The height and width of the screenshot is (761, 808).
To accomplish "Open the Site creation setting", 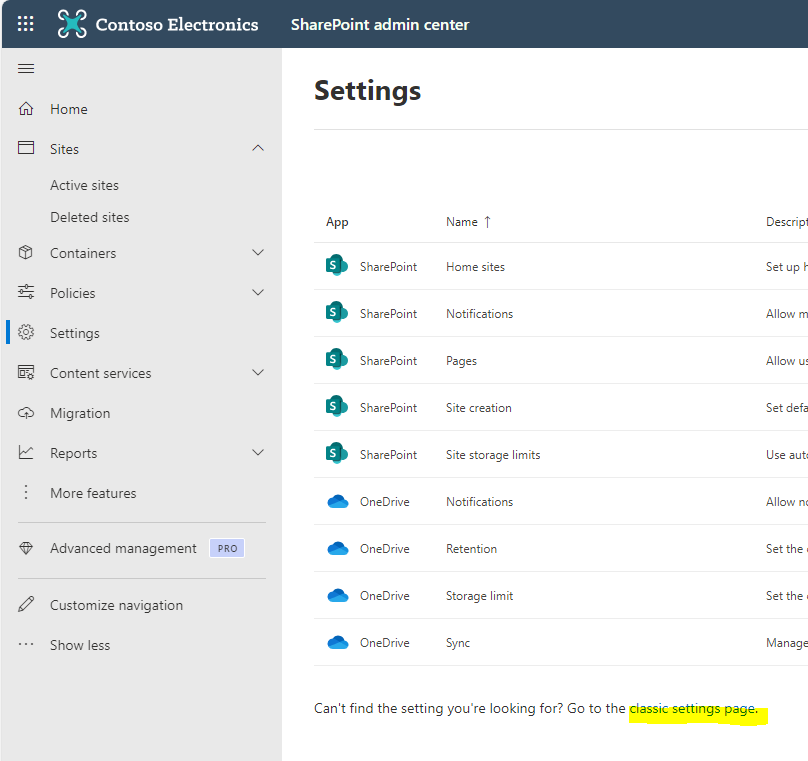I will coord(479,408).
